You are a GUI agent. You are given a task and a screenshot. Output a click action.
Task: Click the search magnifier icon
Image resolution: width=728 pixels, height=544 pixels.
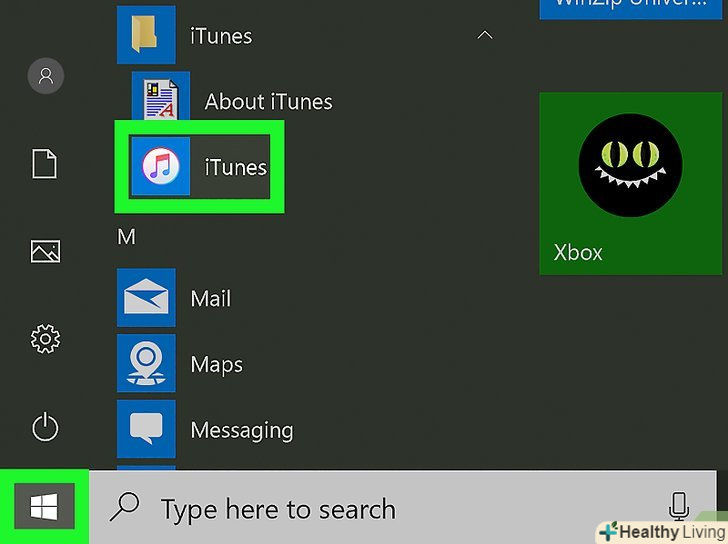click(x=124, y=507)
